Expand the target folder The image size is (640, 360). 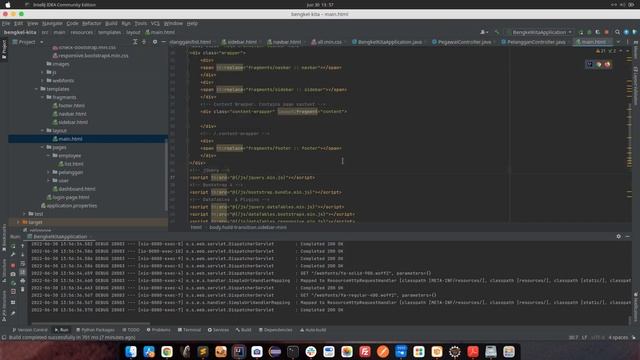tap(18, 222)
